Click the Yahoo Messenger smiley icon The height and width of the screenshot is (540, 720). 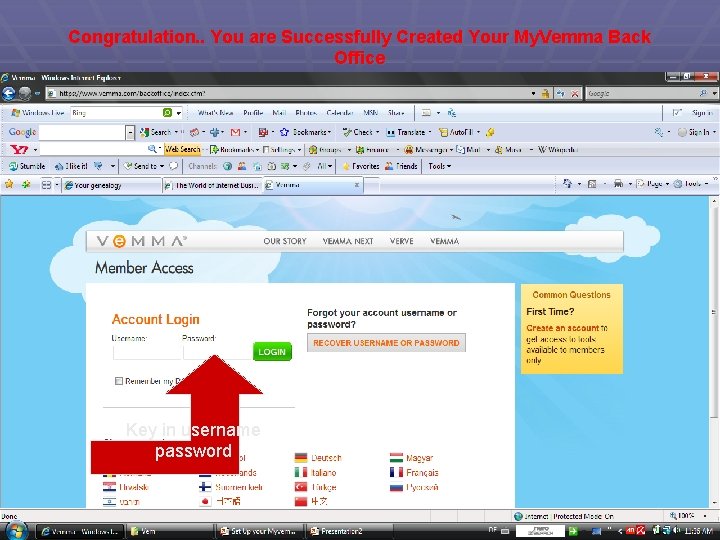408,150
